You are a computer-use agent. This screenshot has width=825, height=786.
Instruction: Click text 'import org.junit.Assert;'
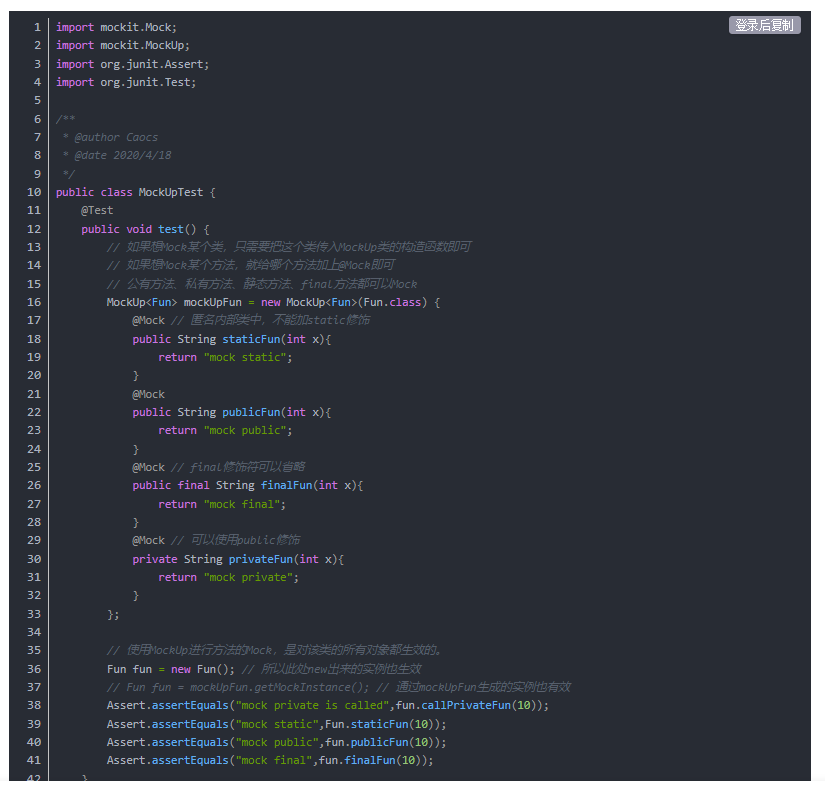pyautogui.click(x=132, y=64)
